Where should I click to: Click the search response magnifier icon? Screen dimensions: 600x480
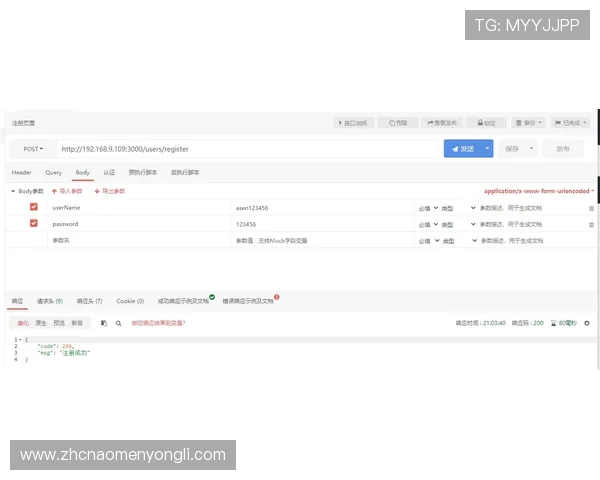[x=118, y=323]
